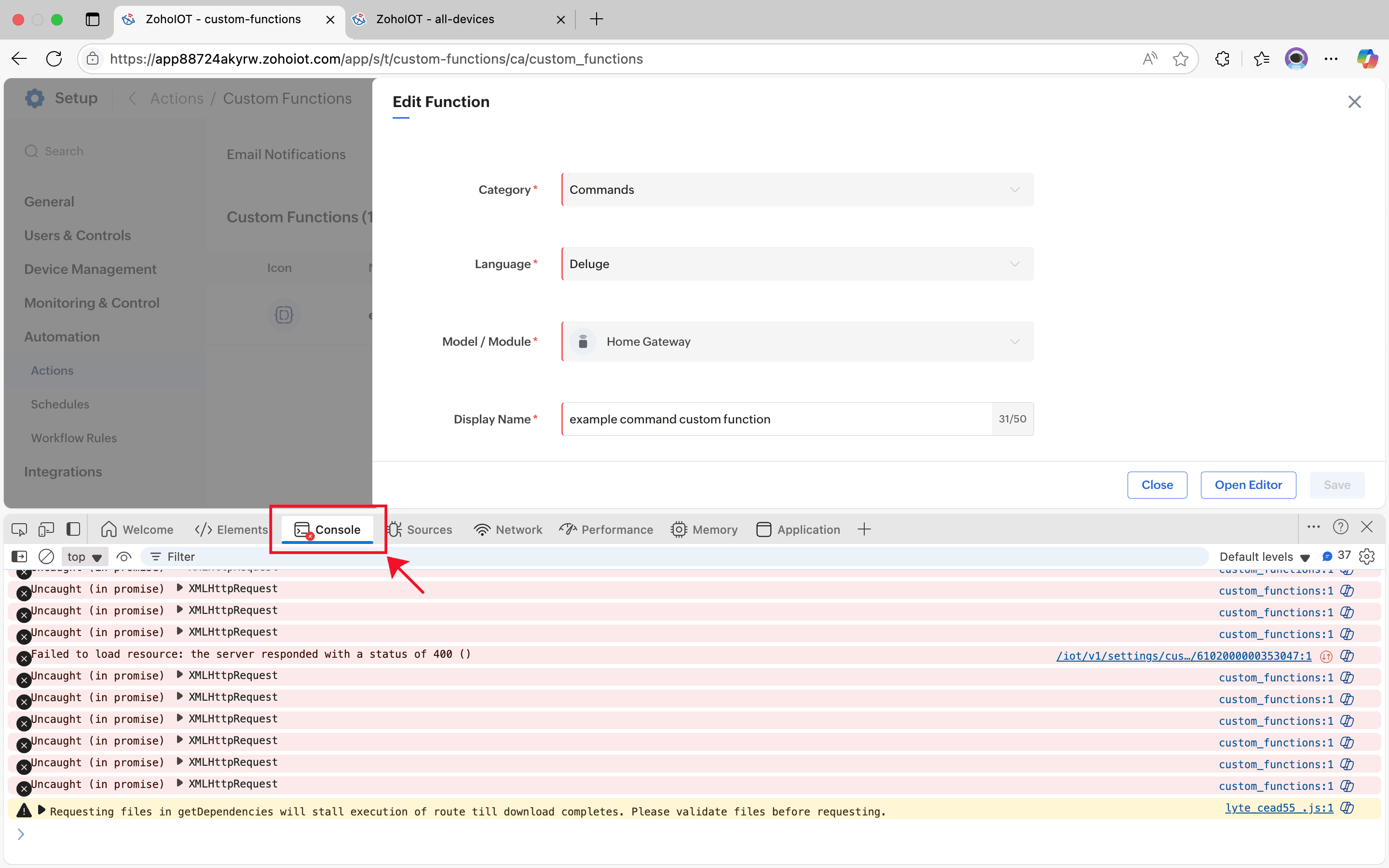Click the Display Name input field
The height and width of the screenshot is (868, 1389).
[776, 419]
